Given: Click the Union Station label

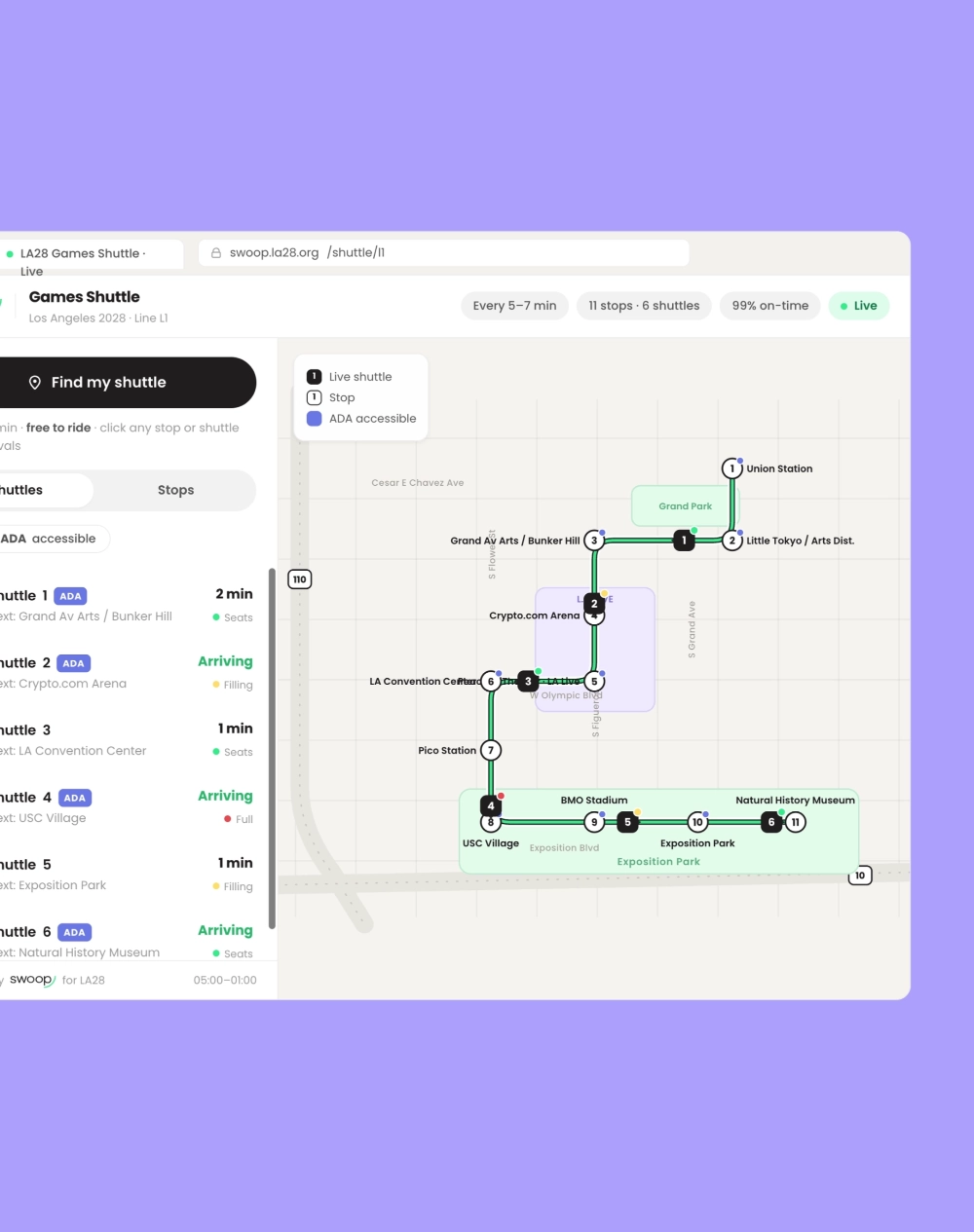Looking at the screenshot, I should coord(779,468).
